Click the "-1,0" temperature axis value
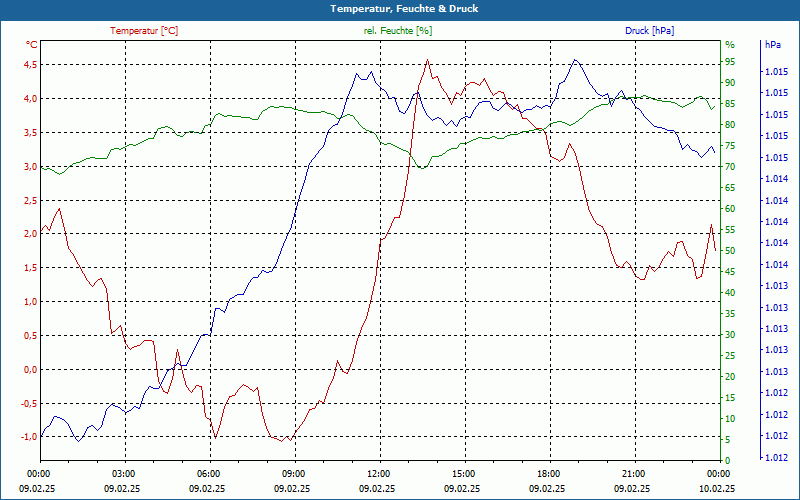Viewport: 800px width, 500px height. 29,437
